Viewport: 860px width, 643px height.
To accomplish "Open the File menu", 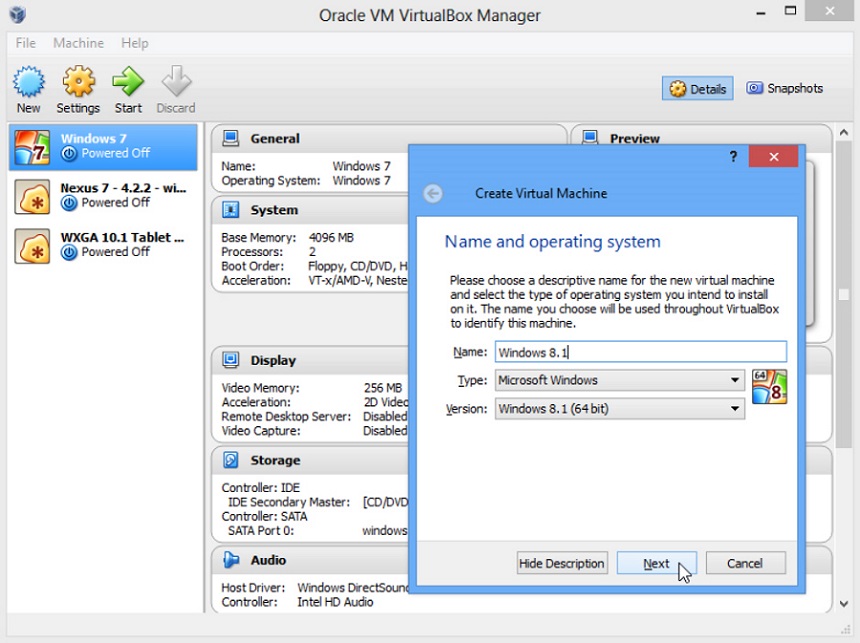I will (x=25, y=43).
